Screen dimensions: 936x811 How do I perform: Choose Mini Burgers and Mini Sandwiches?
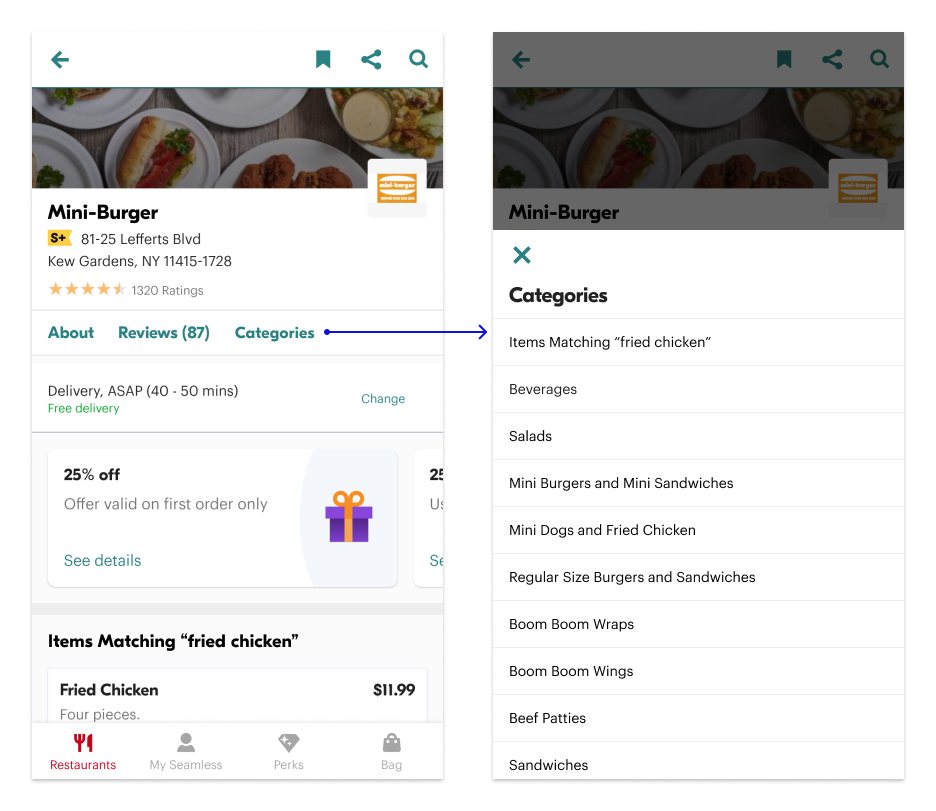[x=698, y=483]
